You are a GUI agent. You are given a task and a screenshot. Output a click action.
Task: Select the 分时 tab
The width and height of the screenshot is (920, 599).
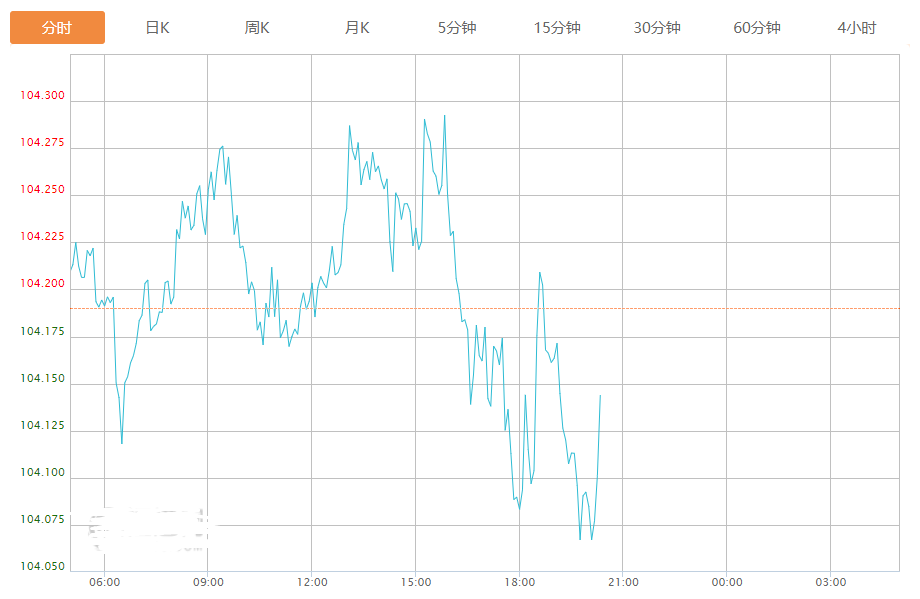coord(57,28)
